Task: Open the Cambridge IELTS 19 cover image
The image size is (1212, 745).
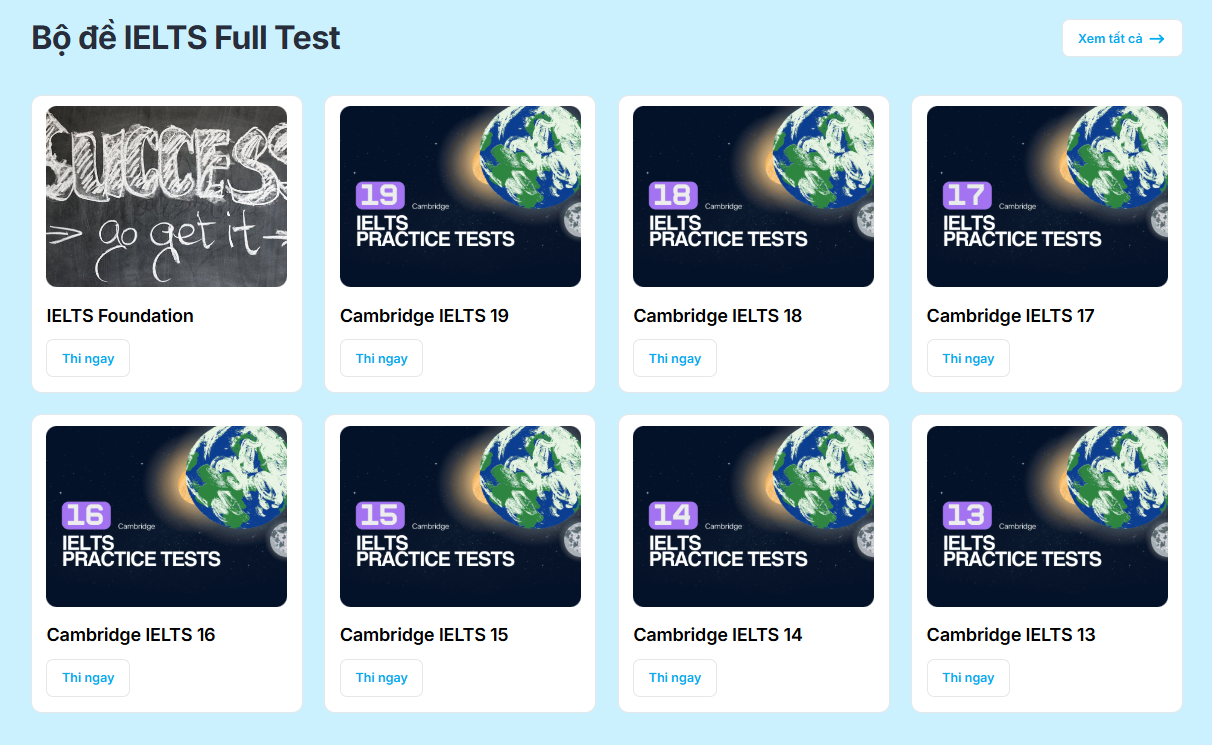Action: coord(460,196)
